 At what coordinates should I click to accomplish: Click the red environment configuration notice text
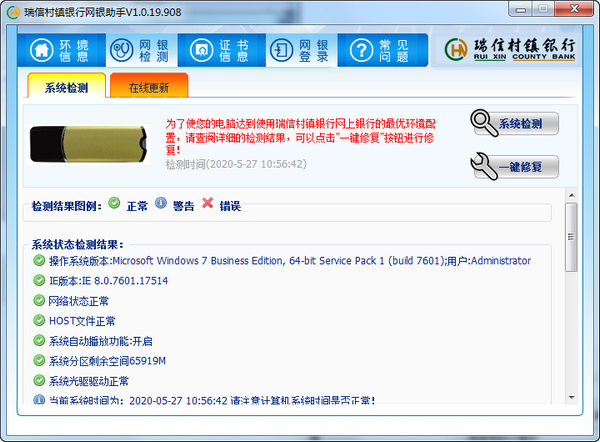click(x=300, y=137)
